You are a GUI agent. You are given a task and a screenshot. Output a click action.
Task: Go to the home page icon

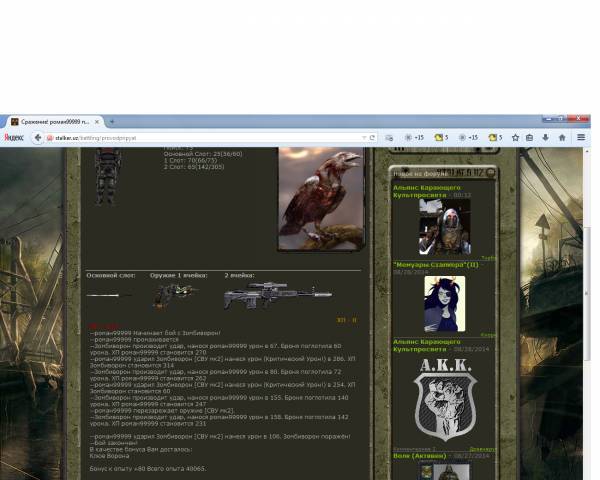pos(562,137)
